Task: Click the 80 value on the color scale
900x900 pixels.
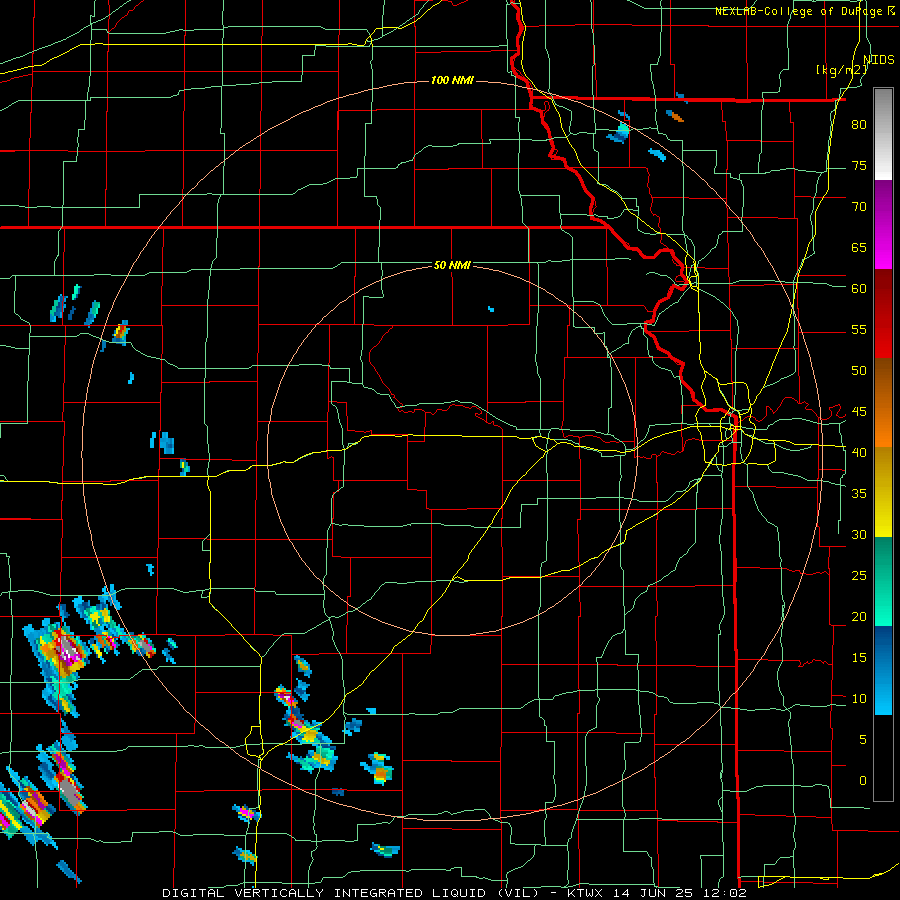Action: tap(859, 125)
